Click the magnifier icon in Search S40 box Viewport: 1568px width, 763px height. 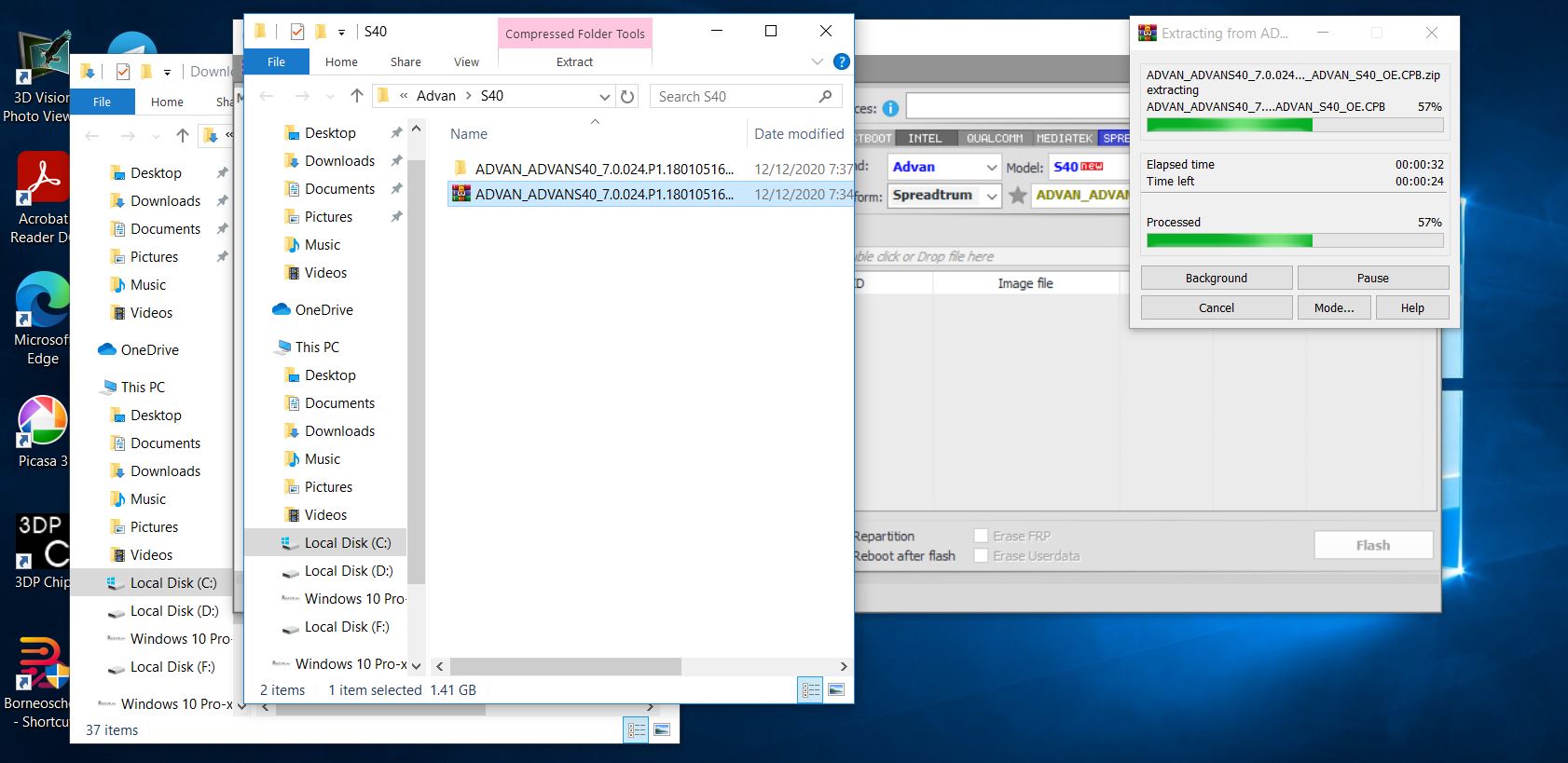click(825, 96)
